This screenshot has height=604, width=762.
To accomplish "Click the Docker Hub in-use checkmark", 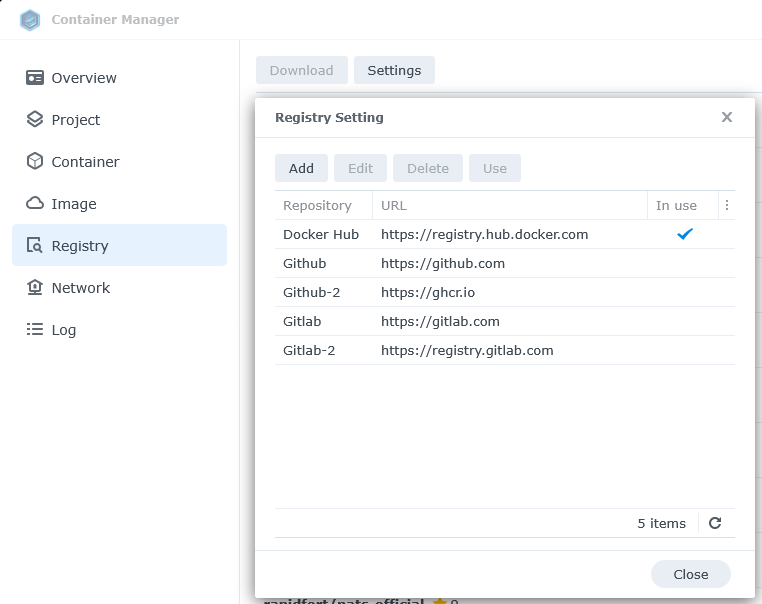I will click(684, 234).
